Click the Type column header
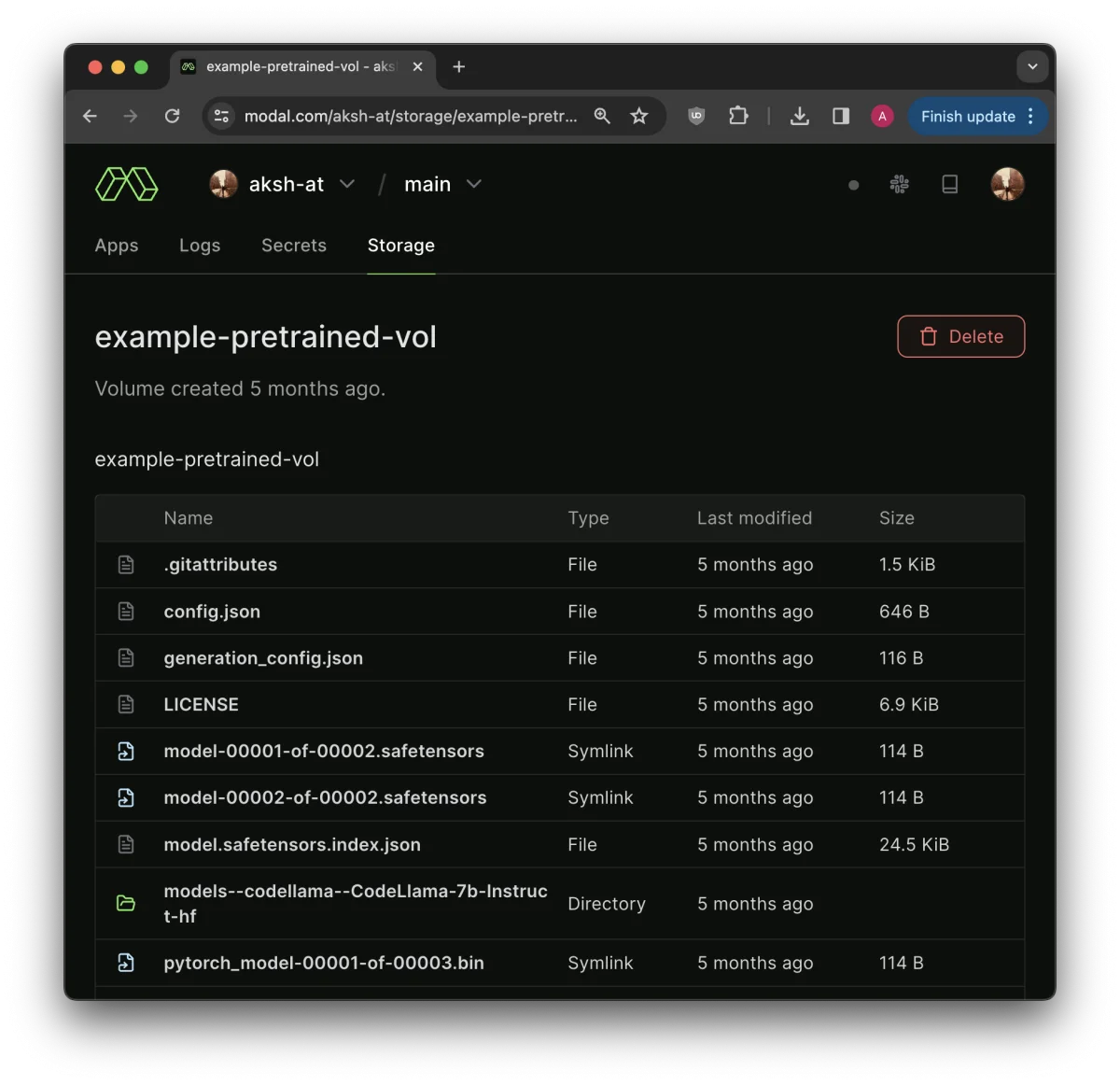Viewport: 1120px width, 1085px height. pos(589,518)
